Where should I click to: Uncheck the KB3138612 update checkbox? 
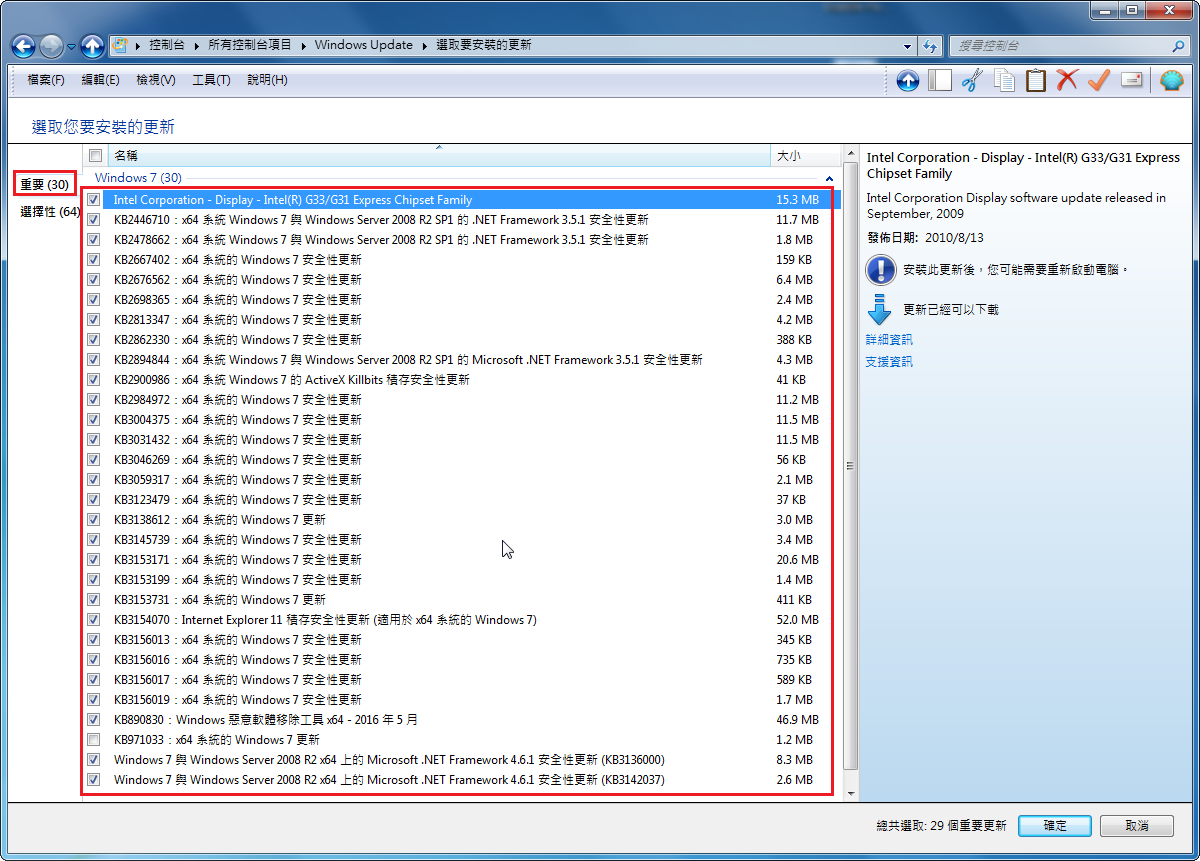point(94,520)
